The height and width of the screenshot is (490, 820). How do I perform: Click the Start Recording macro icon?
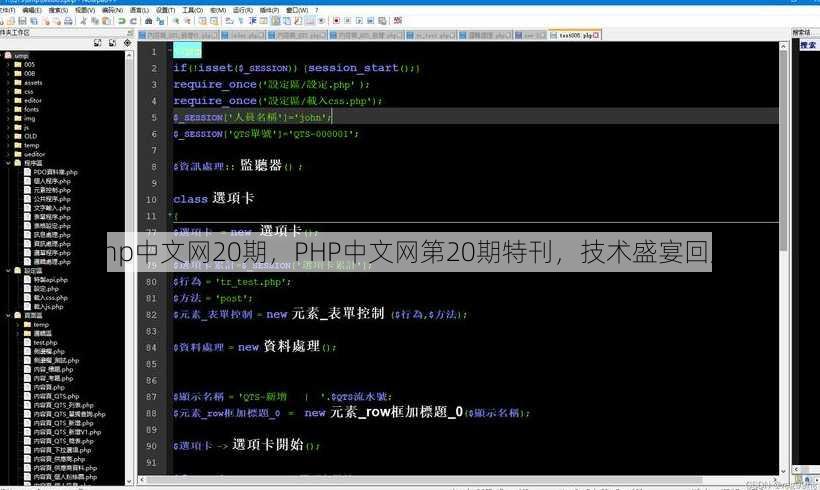(336, 21)
